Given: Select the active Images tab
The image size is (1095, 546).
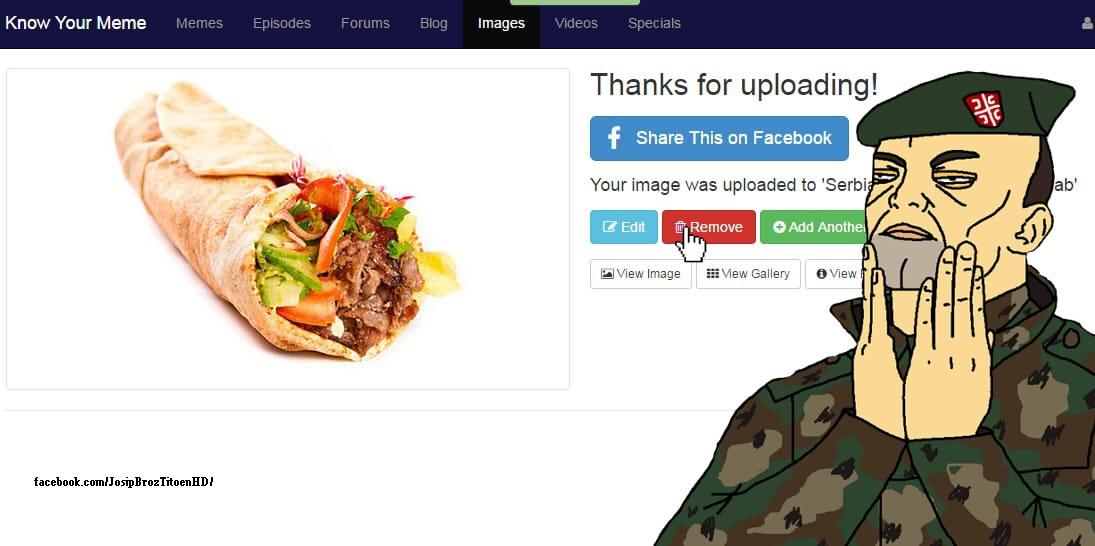Looking at the screenshot, I should point(501,24).
